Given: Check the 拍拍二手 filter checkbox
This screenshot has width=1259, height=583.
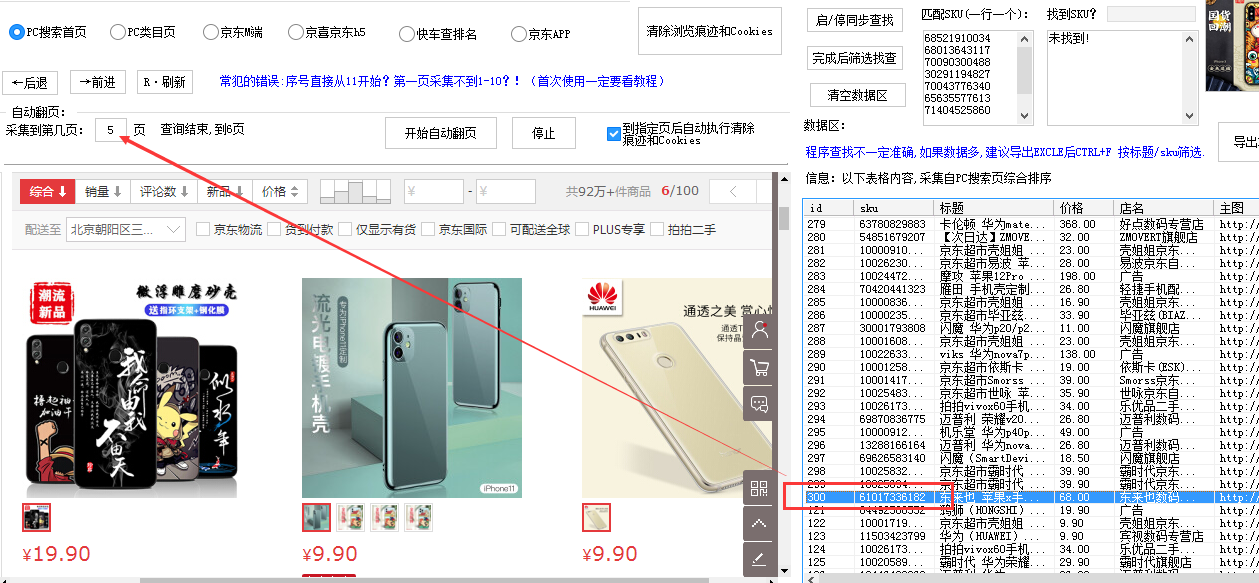Looking at the screenshot, I should [x=657, y=229].
